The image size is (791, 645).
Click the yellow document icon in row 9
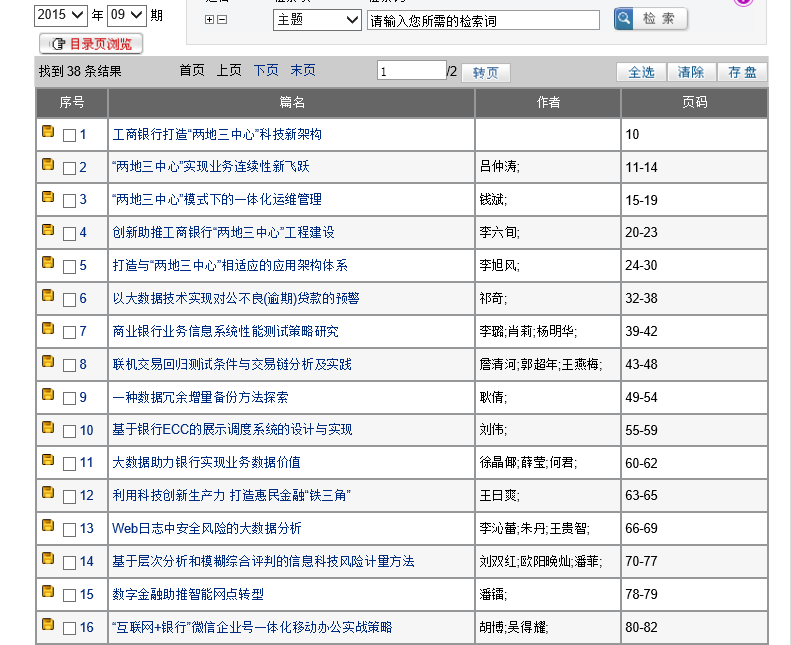(x=48, y=394)
